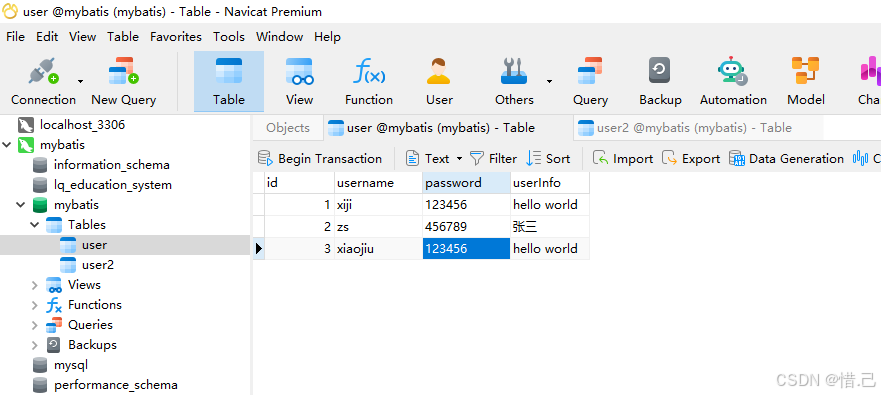Expand the Backups node

pyautogui.click(x=35, y=345)
